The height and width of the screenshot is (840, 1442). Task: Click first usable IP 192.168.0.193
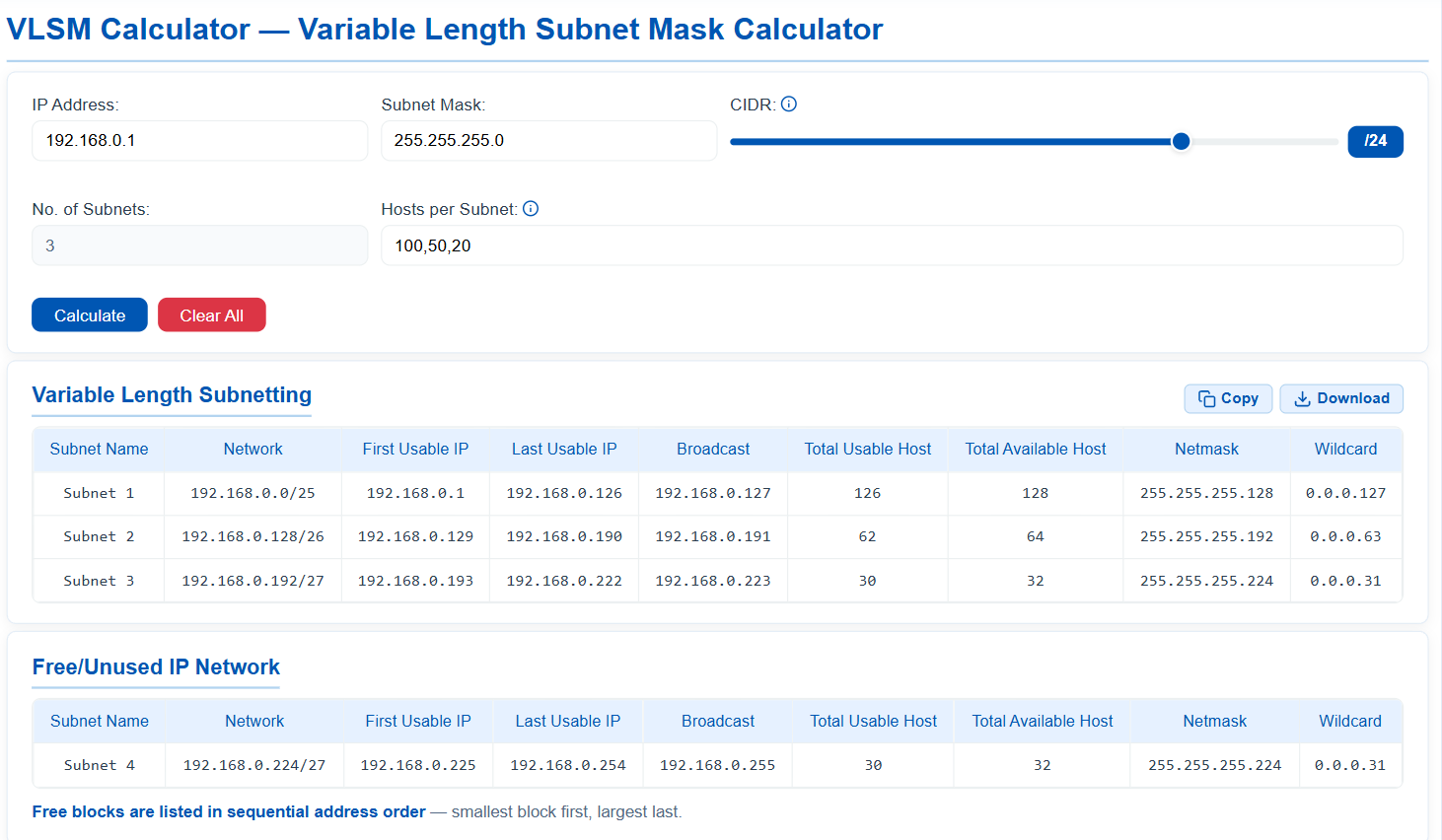pos(415,581)
